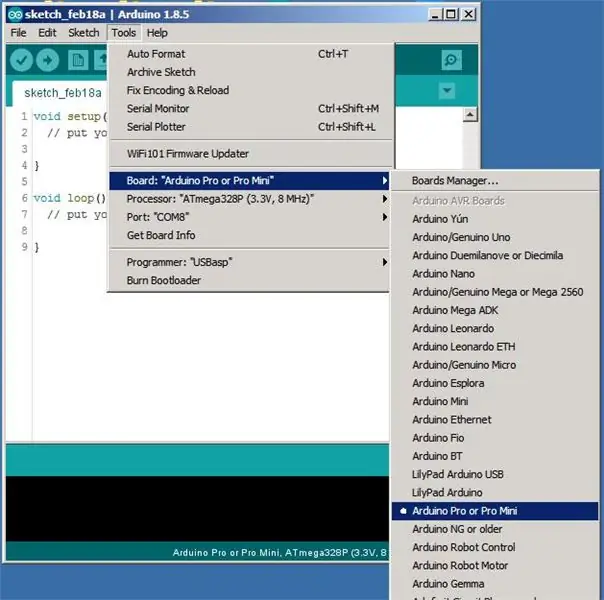Expand the Programmer submenu arrow
This screenshot has height=600, width=604.
coord(384,262)
